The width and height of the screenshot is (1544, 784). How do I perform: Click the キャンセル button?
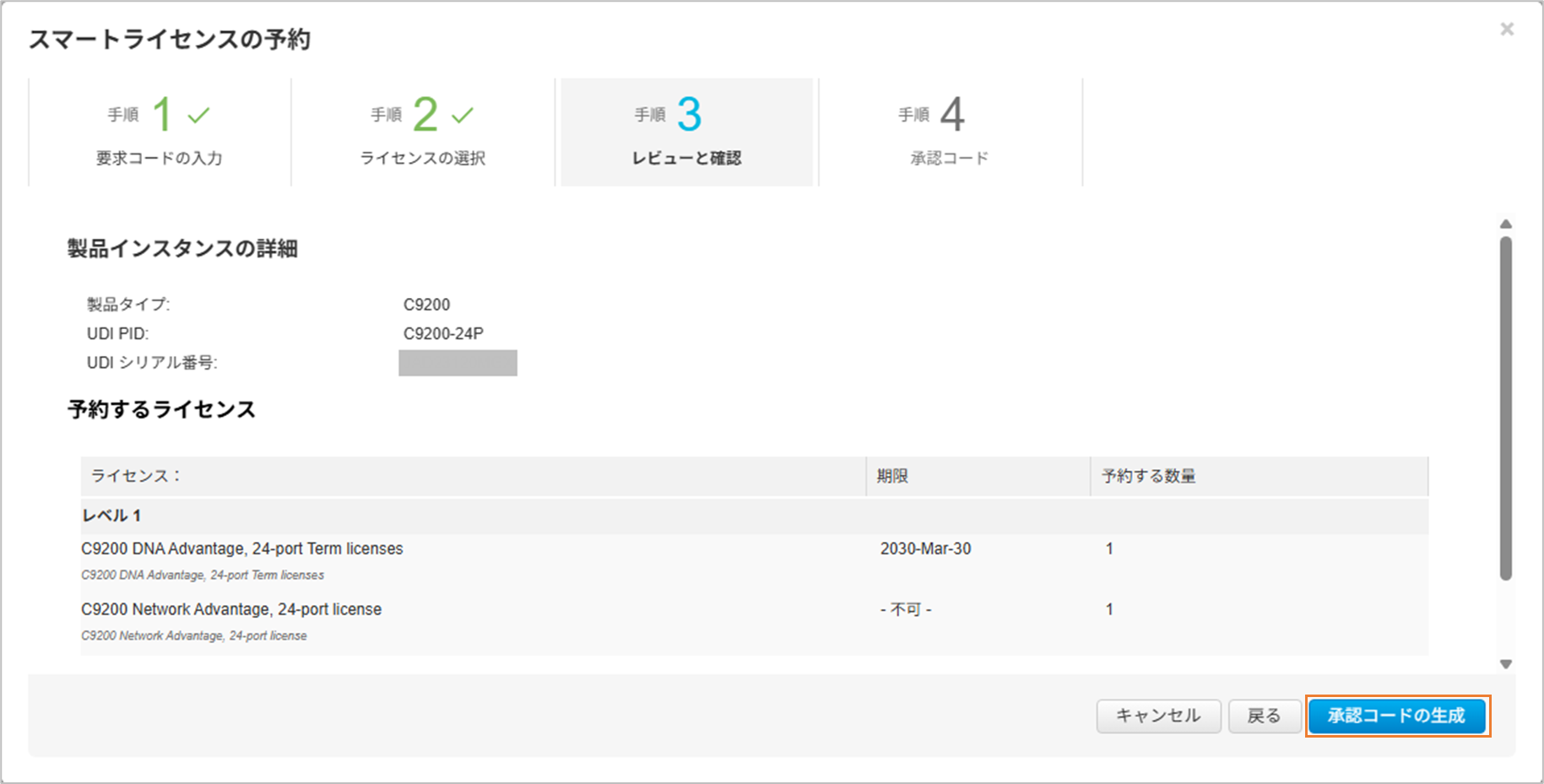(x=1158, y=716)
